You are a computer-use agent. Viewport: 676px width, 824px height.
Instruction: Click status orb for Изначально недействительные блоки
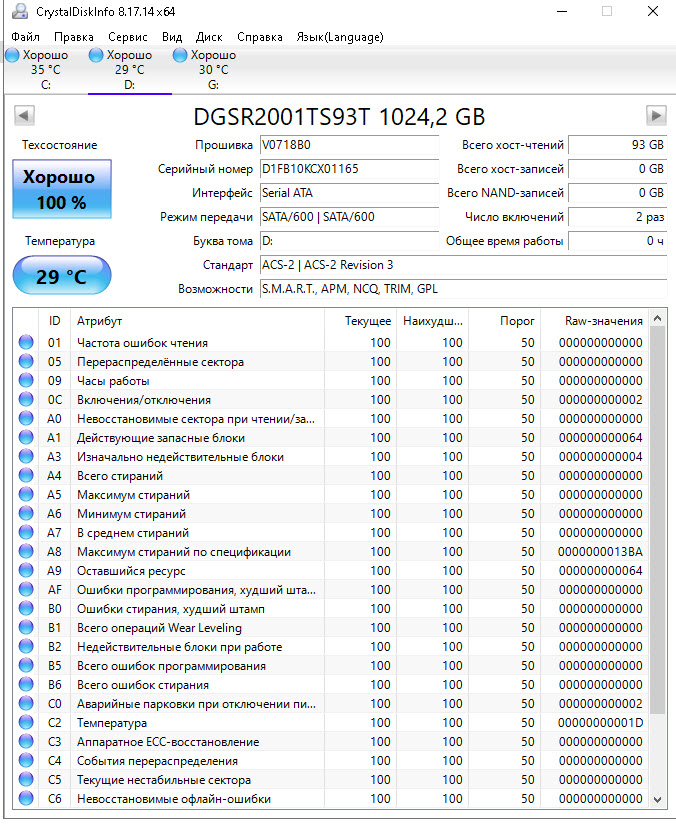(x=26, y=456)
